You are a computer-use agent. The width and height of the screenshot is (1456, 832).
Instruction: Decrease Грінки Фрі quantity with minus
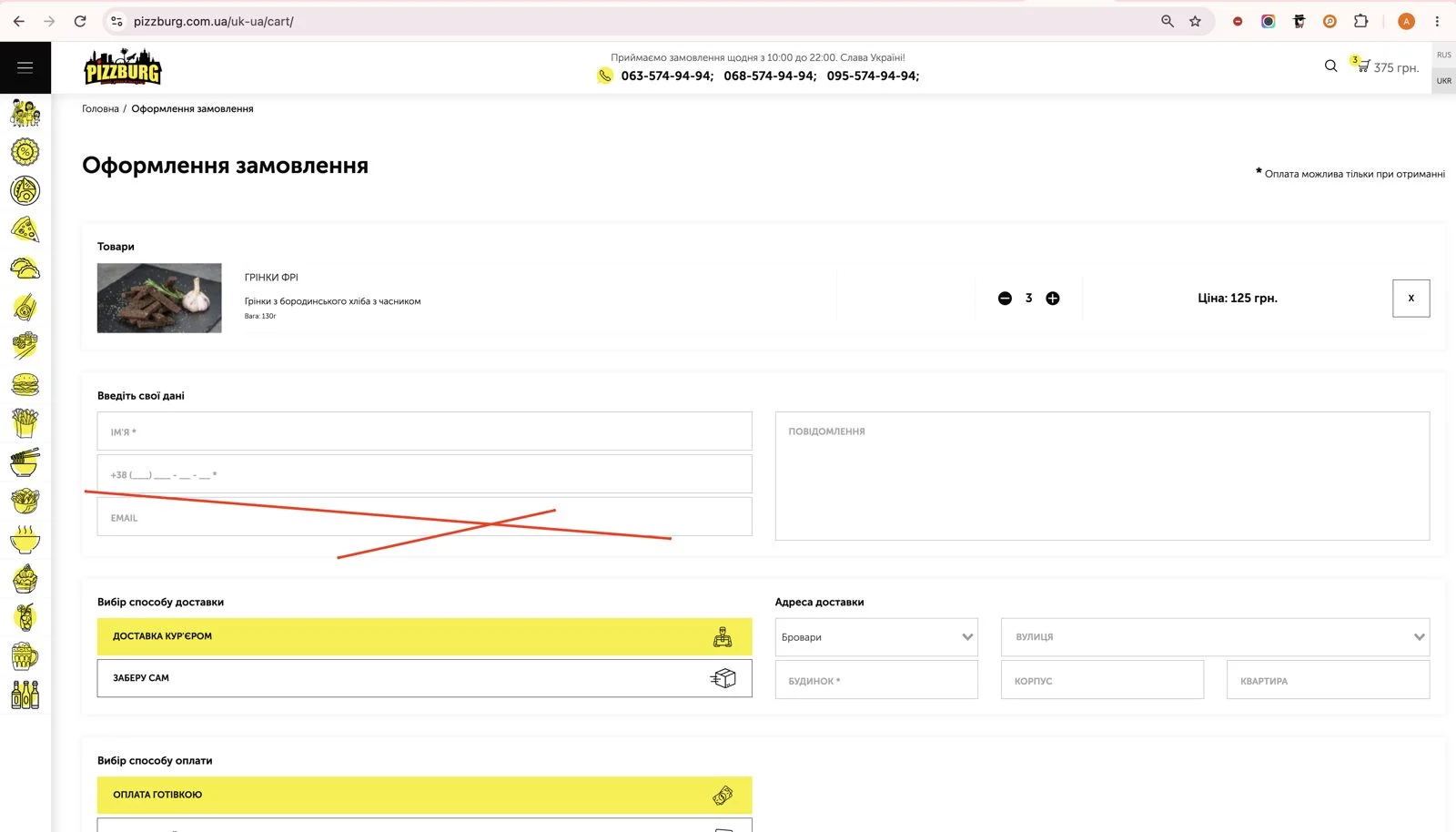(x=1005, y=299)
